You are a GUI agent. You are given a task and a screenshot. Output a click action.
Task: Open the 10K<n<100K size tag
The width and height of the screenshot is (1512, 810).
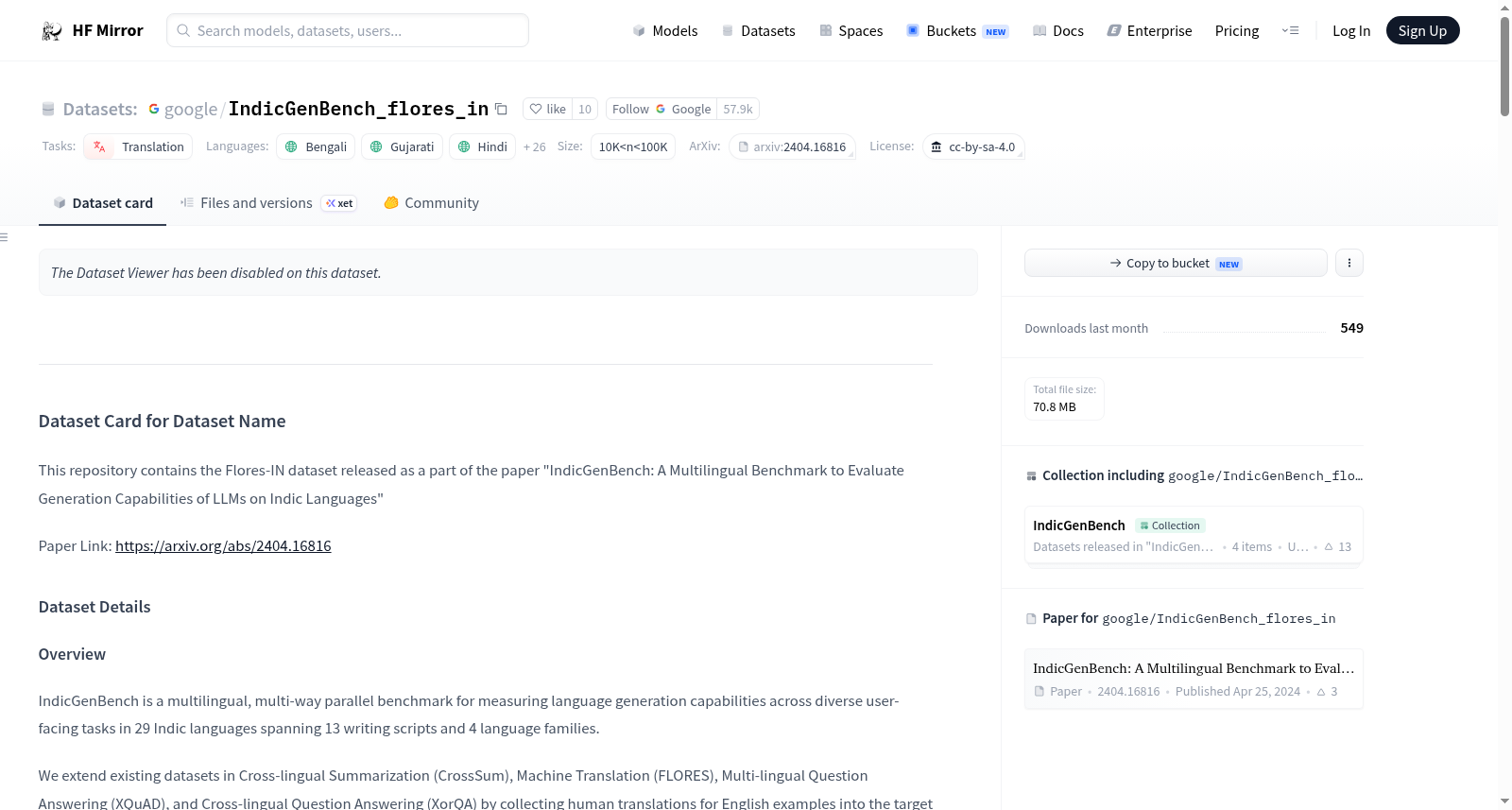(633, 146)
